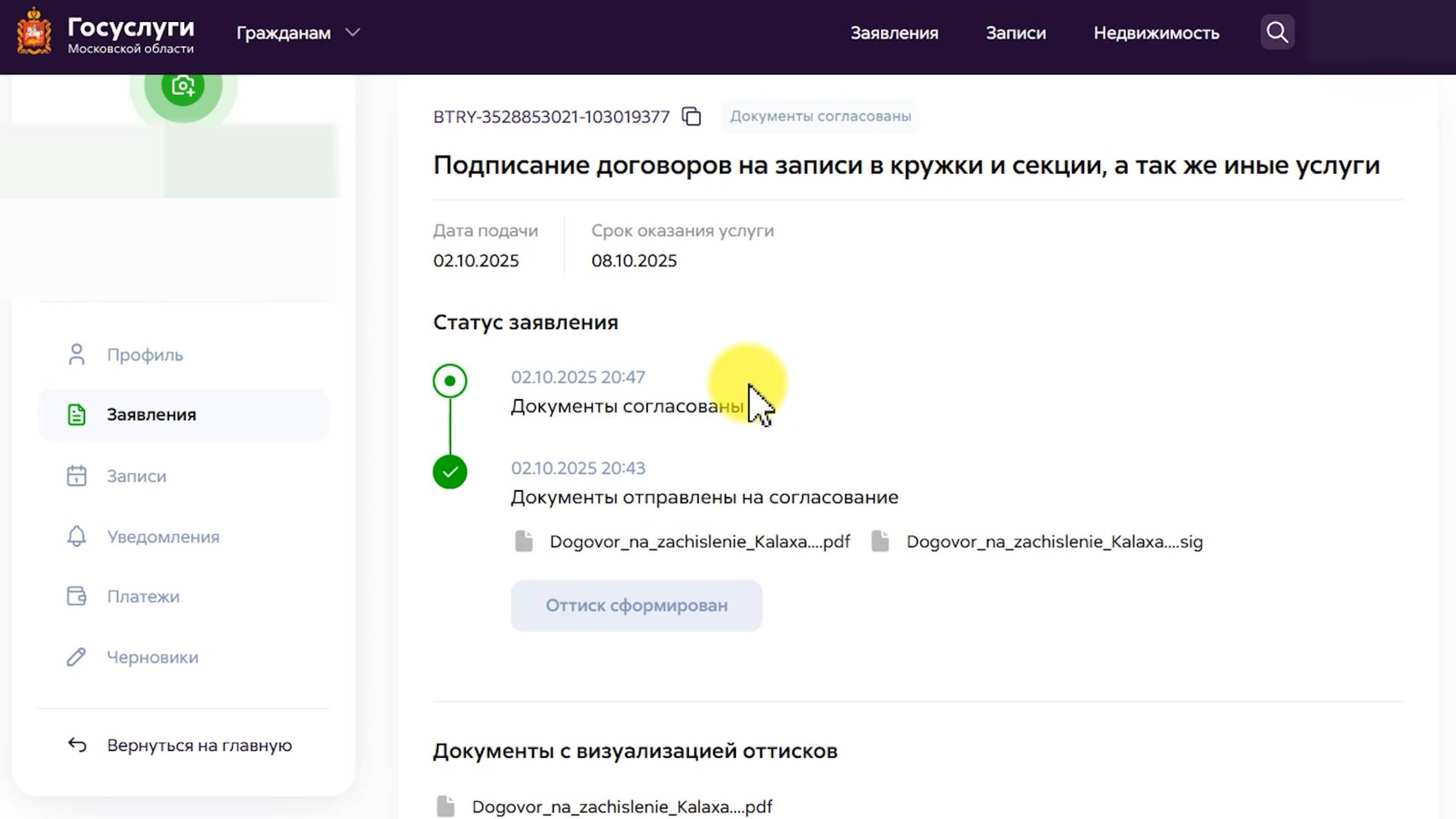Select the Профиль person icon in sidebar
The width and height of the screenshot is (1456, 819).
[x=76, y=355]
